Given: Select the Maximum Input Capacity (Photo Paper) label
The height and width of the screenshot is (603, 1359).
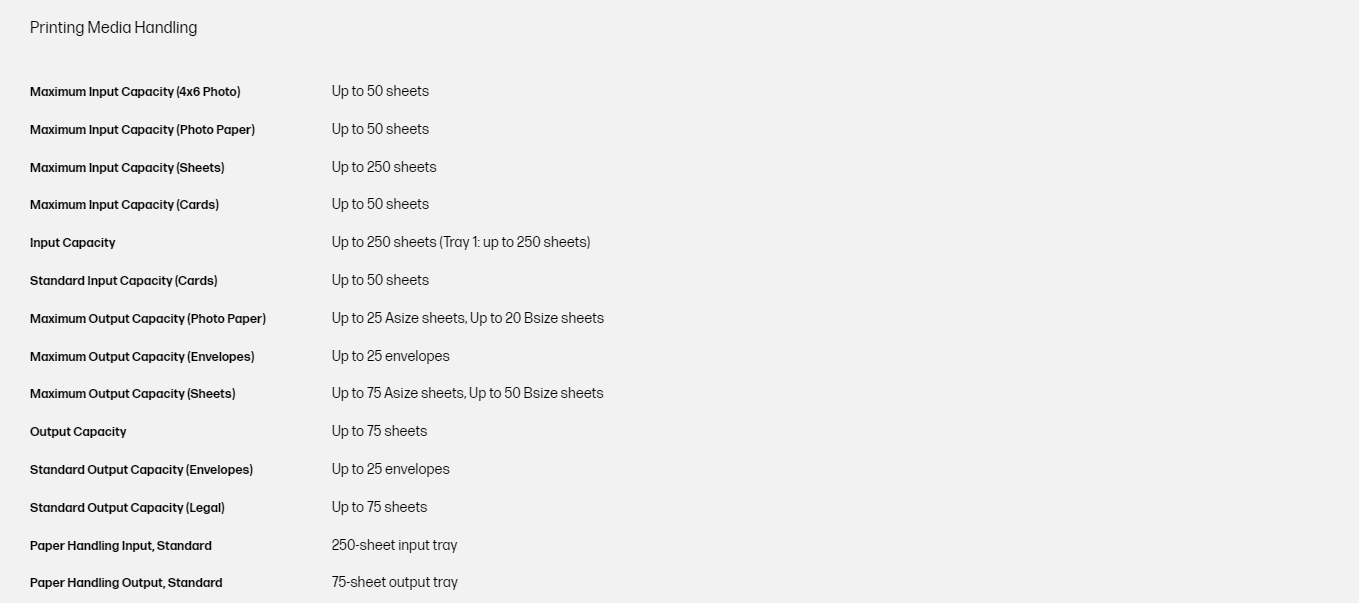Looking at the screenshot, I should pos(142,130).
